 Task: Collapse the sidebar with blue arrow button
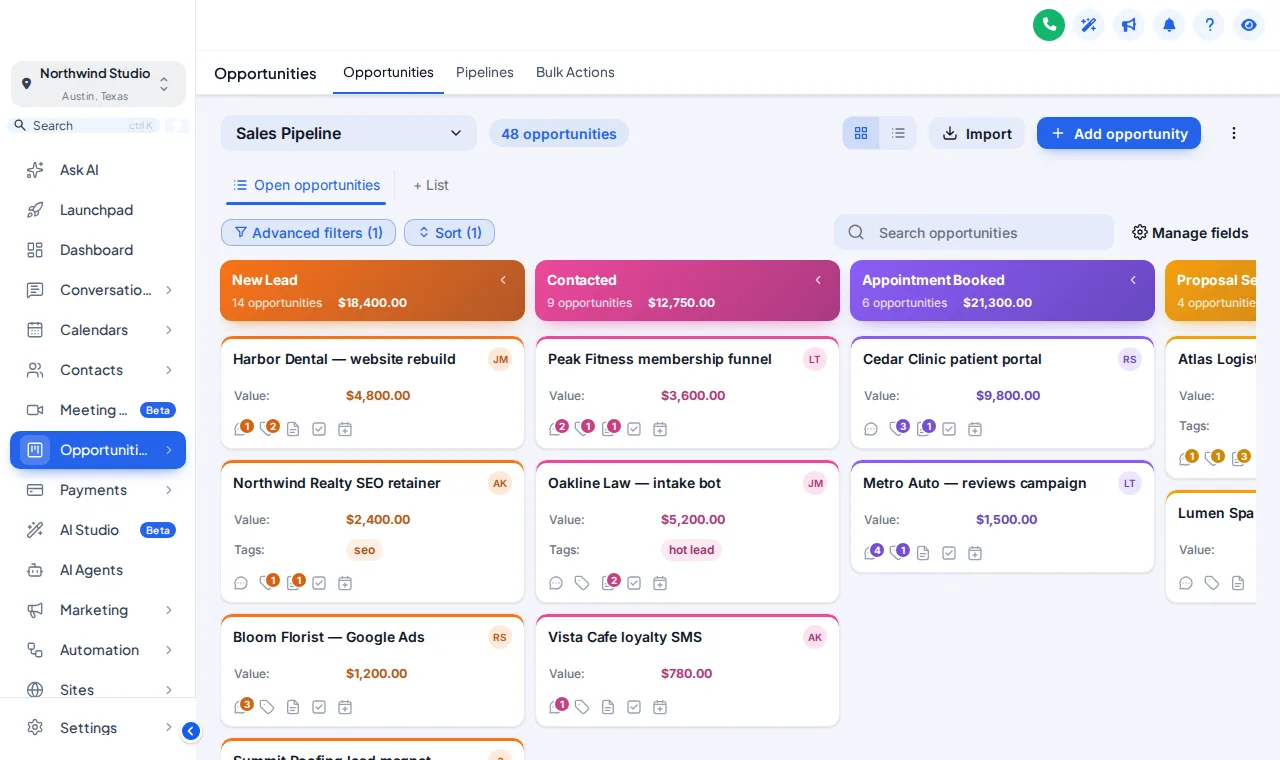pyautogui.click(x=191, y=731)
